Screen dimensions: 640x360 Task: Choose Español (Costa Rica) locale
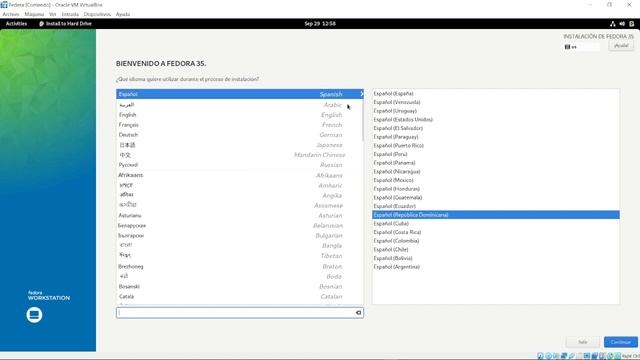(496, 232)
